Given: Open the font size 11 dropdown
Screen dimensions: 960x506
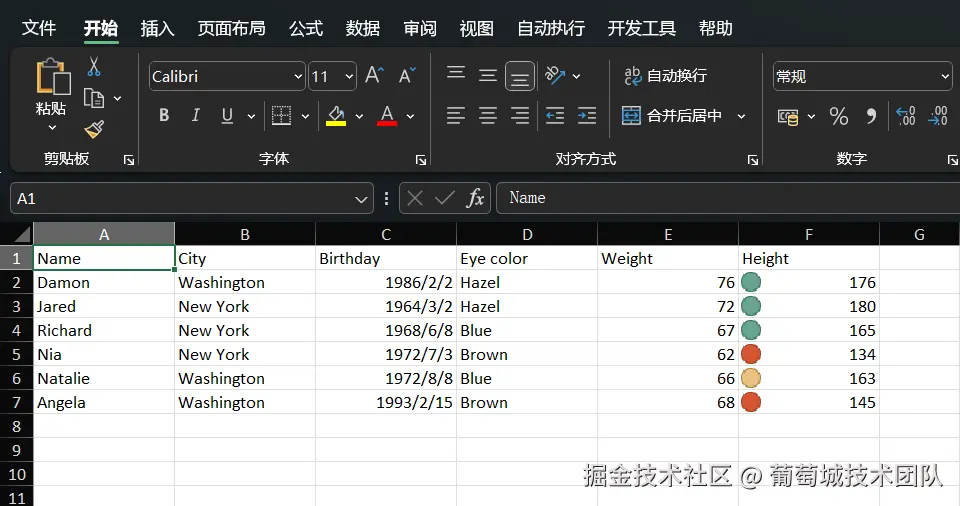Looking at the screenshot, I should [x=349, y=77].
